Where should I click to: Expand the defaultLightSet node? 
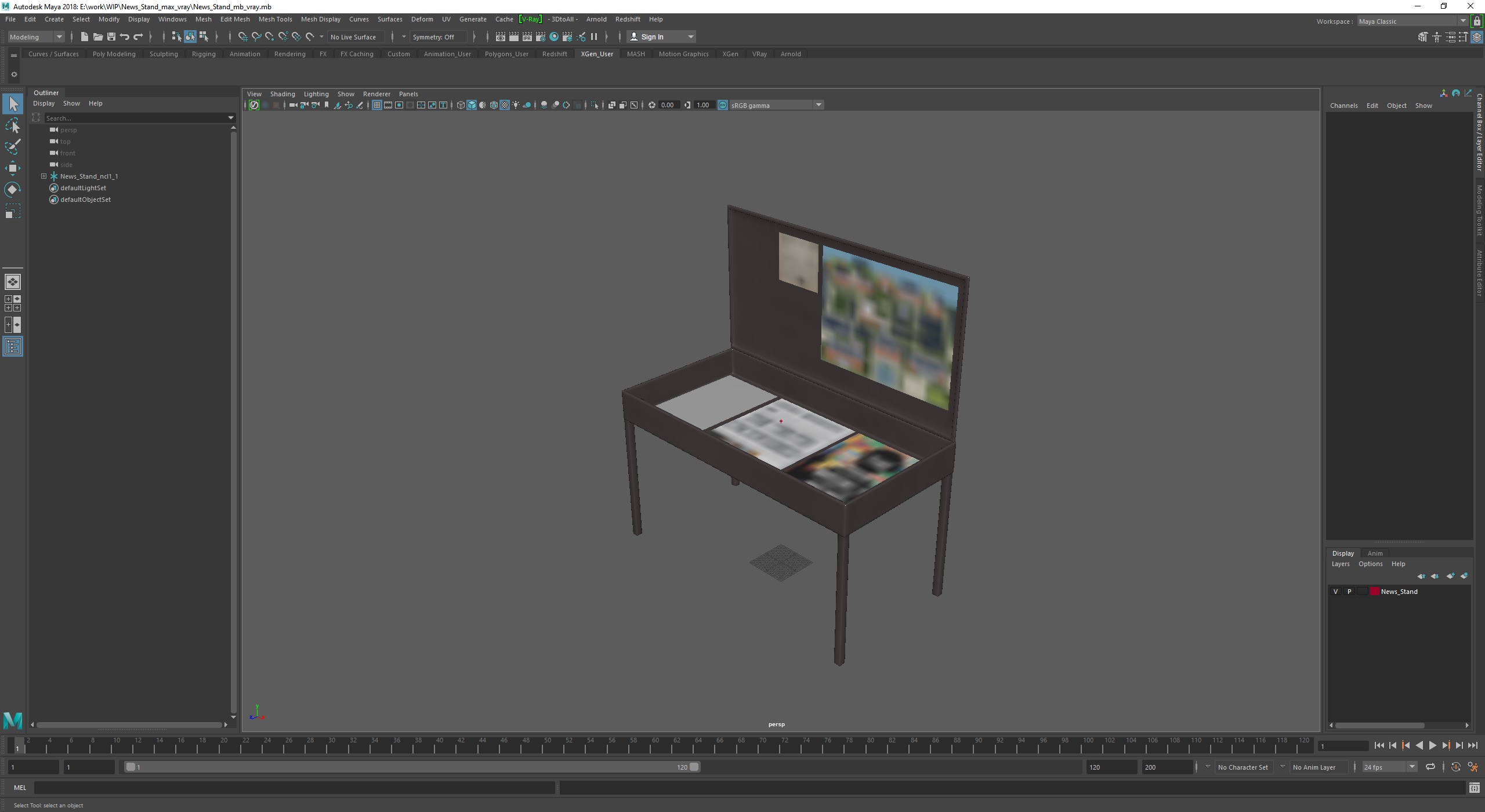click(x=43, y=188)
